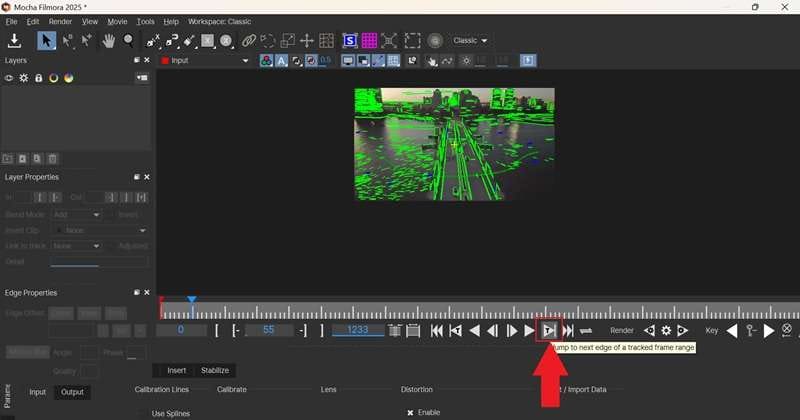This screenshot has width=800, height=420.
Task: Select the arrow Pick tool
Action: pyautogui.click(x=46, y=40)
